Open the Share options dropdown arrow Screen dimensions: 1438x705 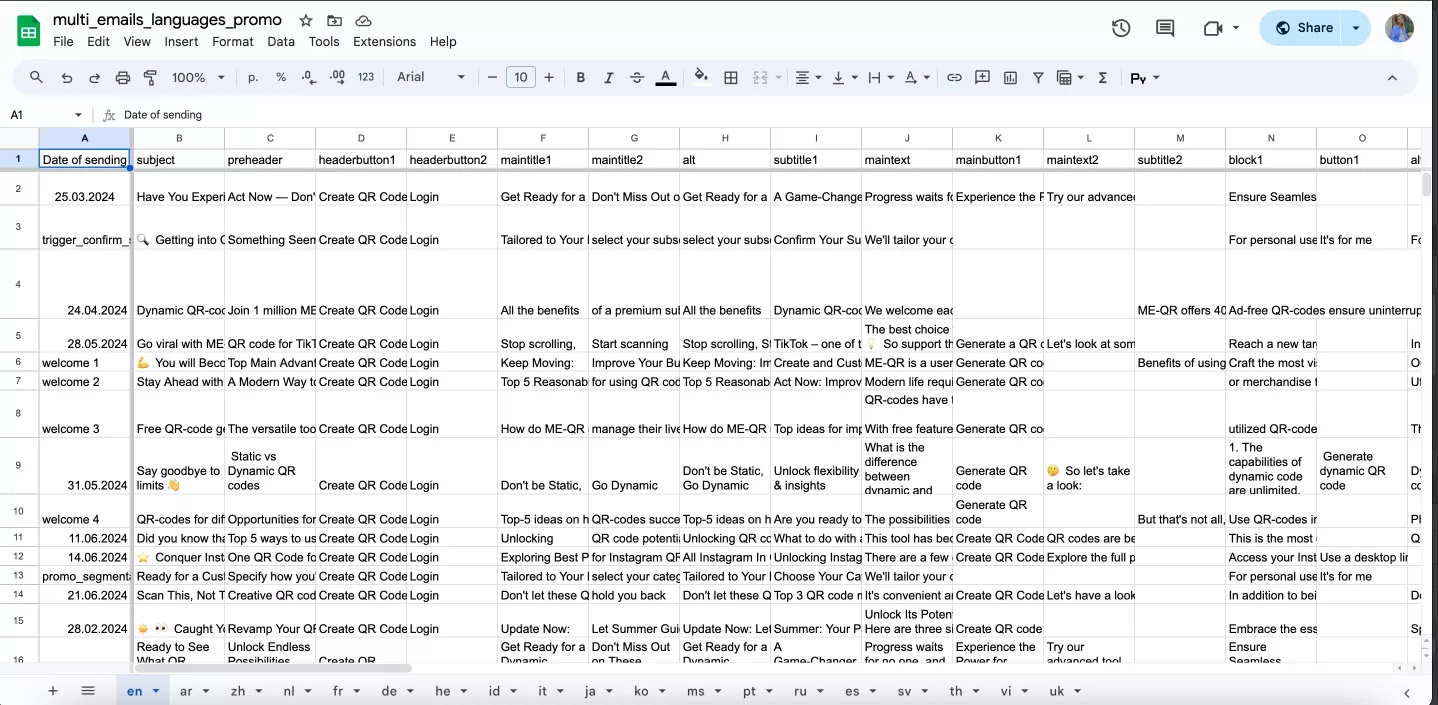point(1356,28)
